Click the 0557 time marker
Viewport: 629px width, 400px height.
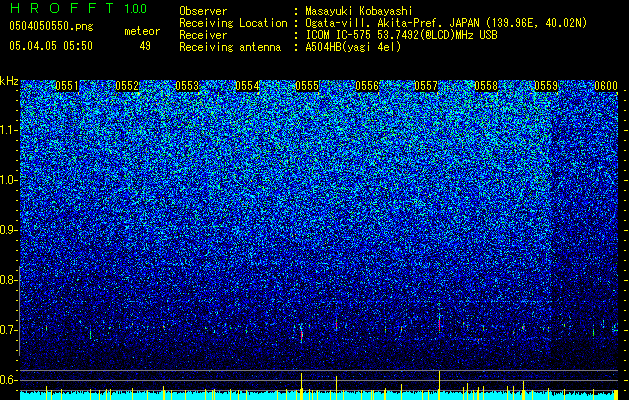[x=426, y=86]
